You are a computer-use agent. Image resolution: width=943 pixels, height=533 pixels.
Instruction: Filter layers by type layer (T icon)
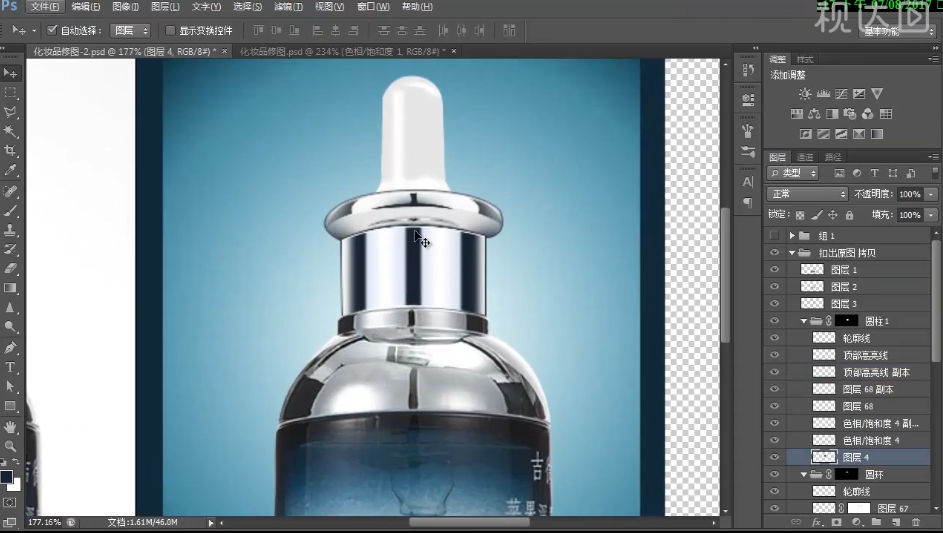[874, 173]
